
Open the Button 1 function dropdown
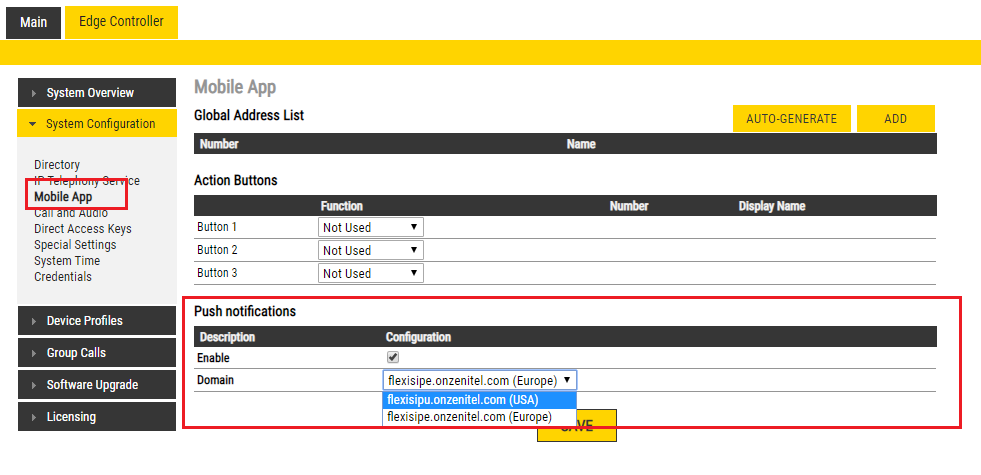tap(370, 228)
